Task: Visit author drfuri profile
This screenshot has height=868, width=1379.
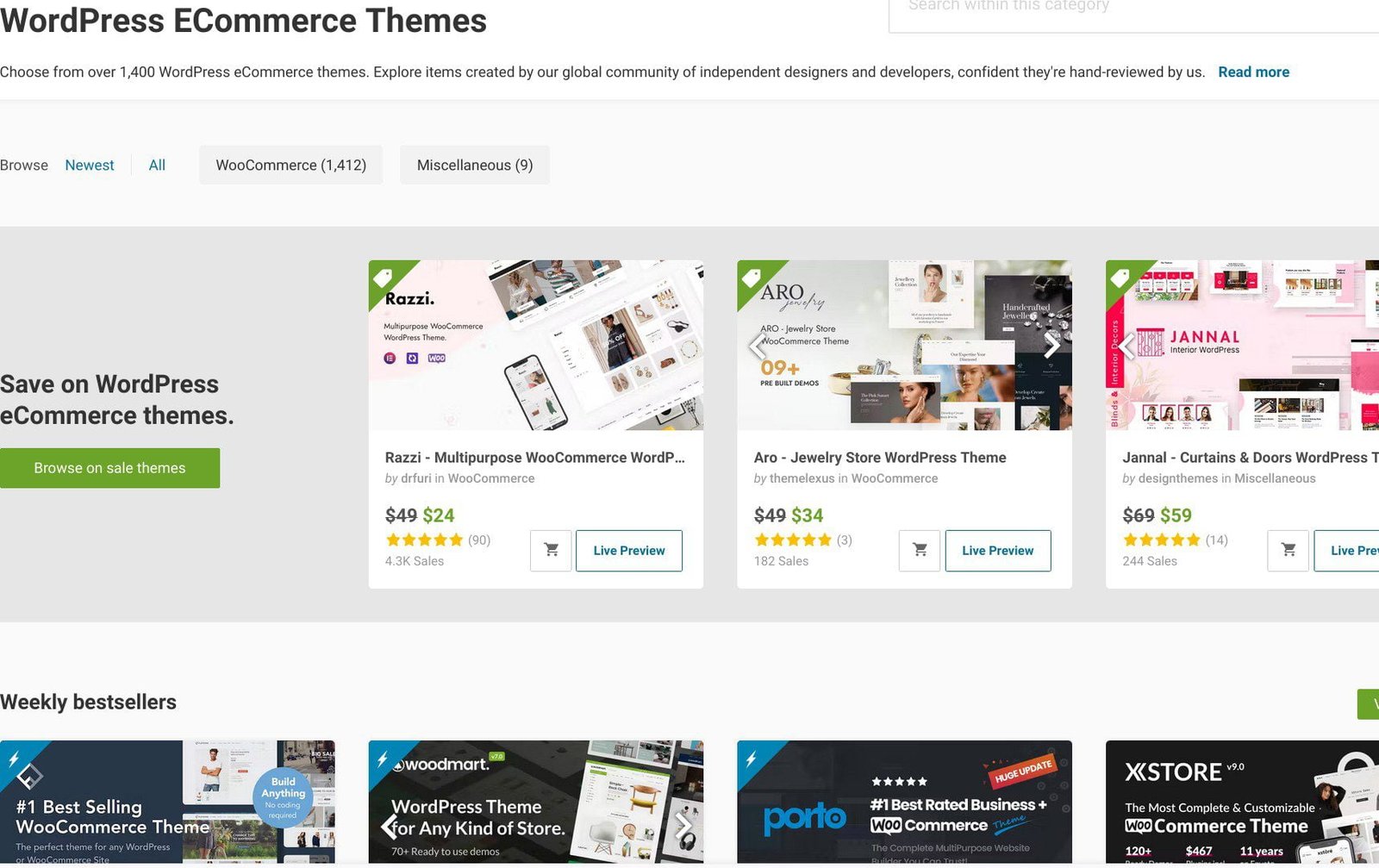Action: point(415,478)
